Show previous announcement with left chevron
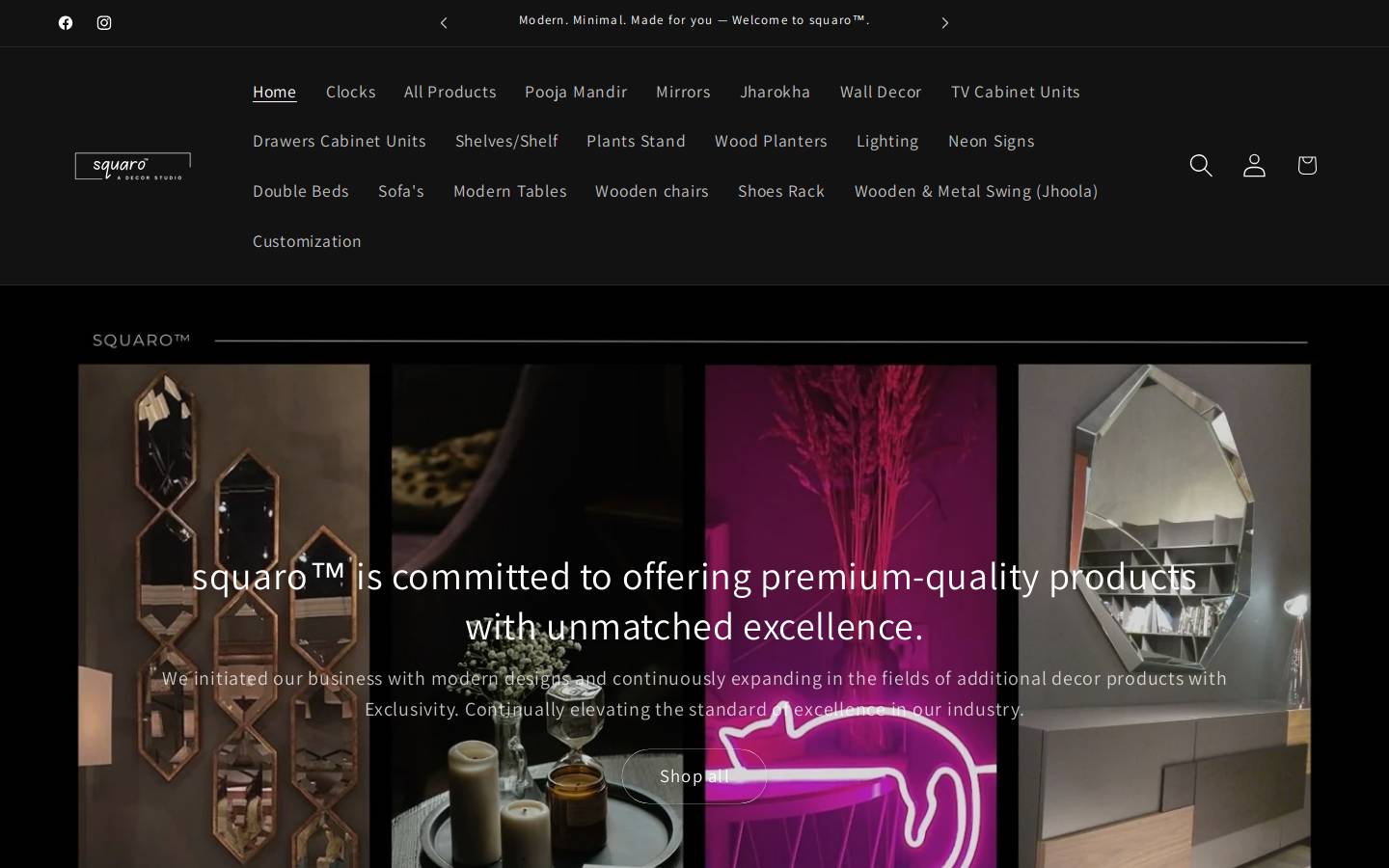The width and height of the screenshot is (1389, 868). (444, 23)
